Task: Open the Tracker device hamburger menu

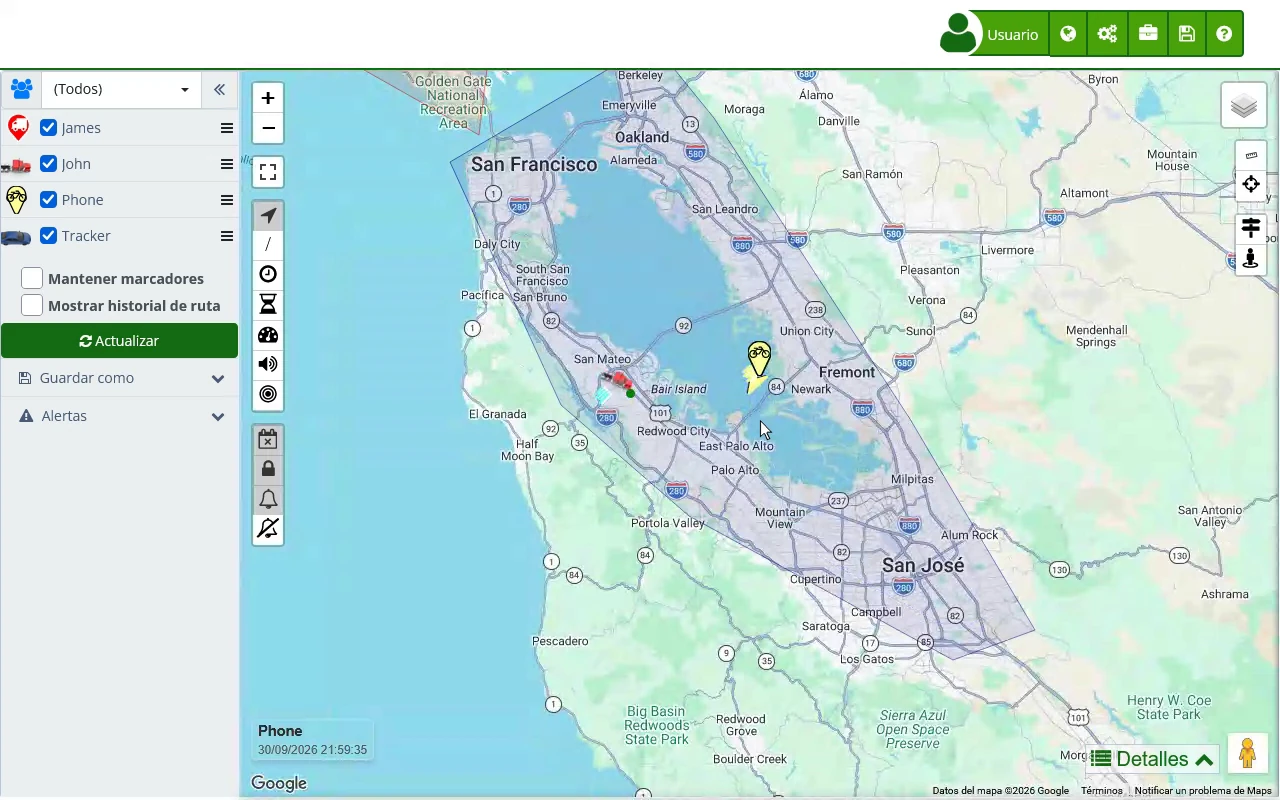Action: pyautogui.click(x=227, y=236)
